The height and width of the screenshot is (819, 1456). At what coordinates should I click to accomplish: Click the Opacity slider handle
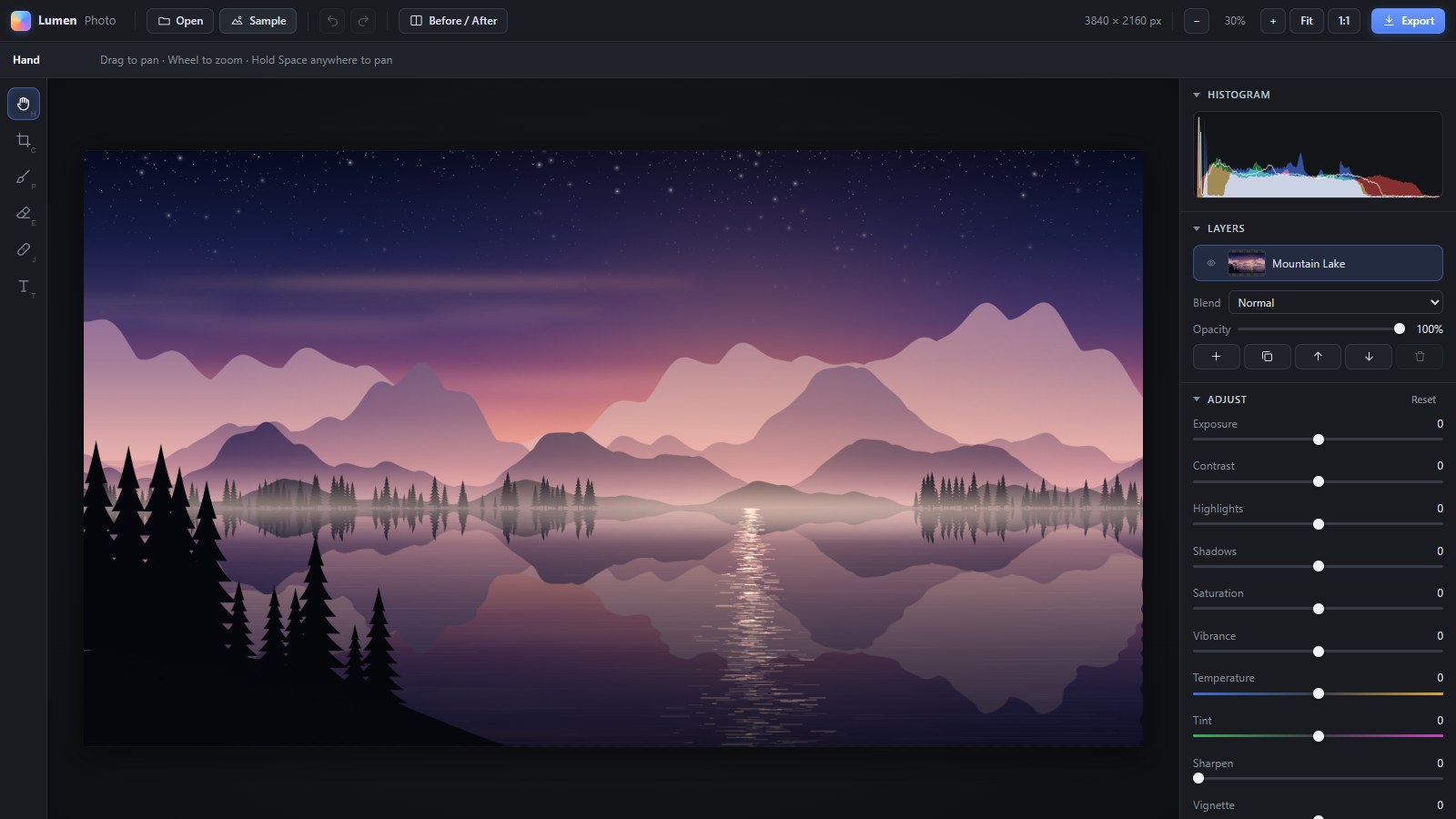pyautogui.click(x=1400, y=329)
